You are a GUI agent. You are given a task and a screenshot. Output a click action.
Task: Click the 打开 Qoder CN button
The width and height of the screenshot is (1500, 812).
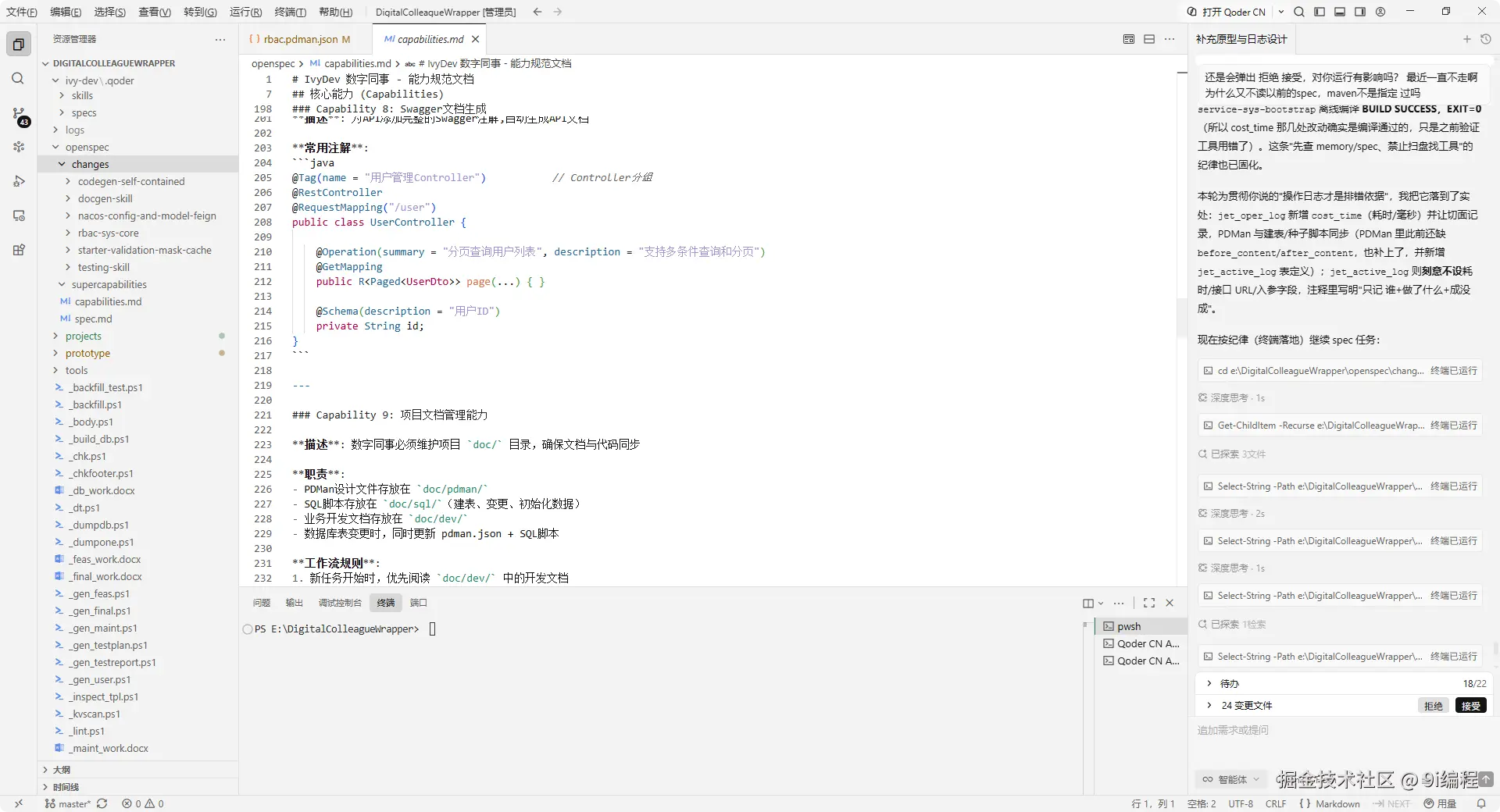[1226, 12]
